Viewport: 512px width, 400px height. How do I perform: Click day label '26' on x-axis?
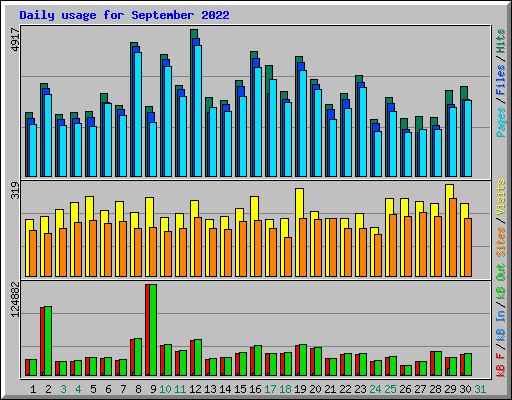click(x=405, y=389)
